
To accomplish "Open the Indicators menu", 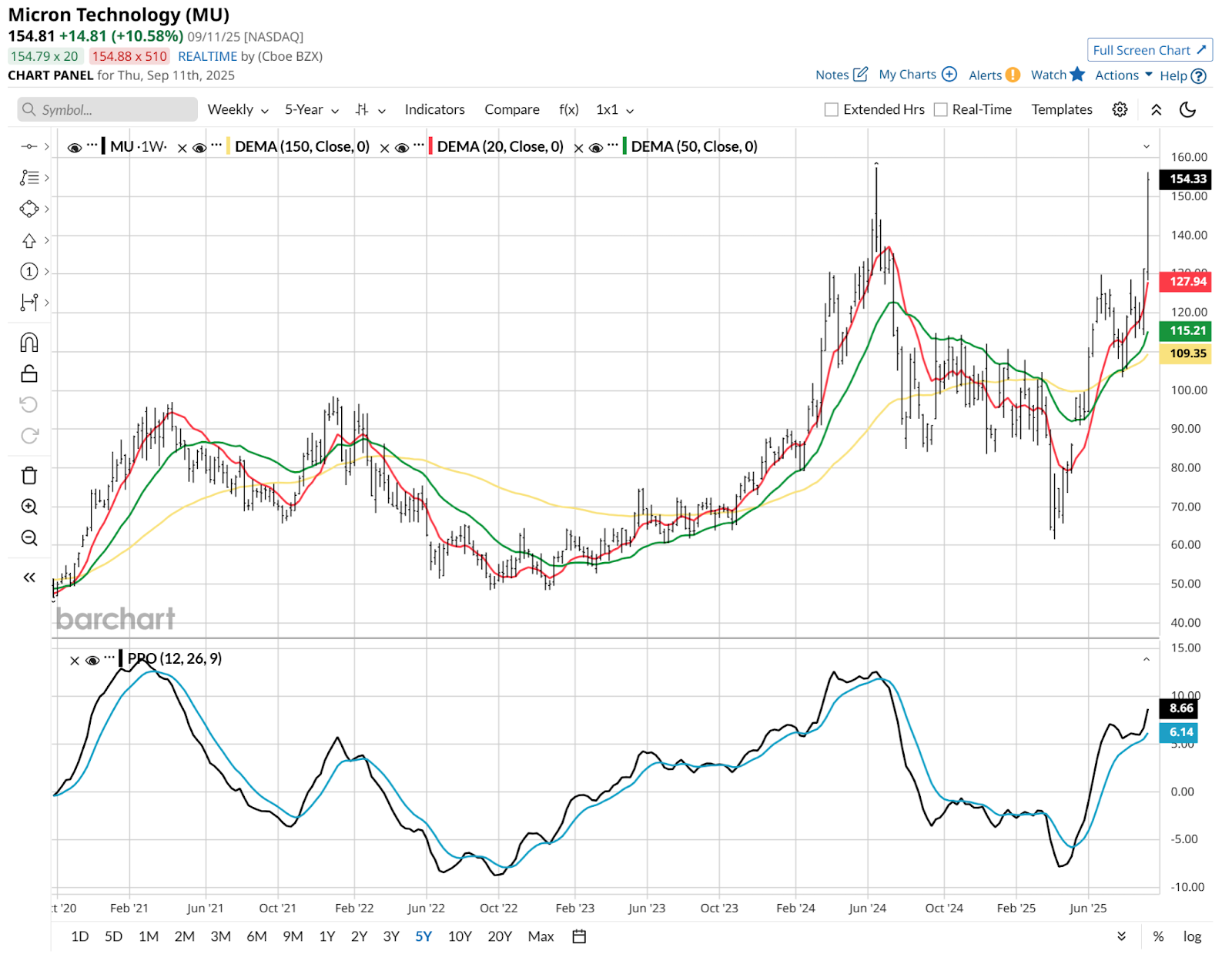I will (434, 109).
